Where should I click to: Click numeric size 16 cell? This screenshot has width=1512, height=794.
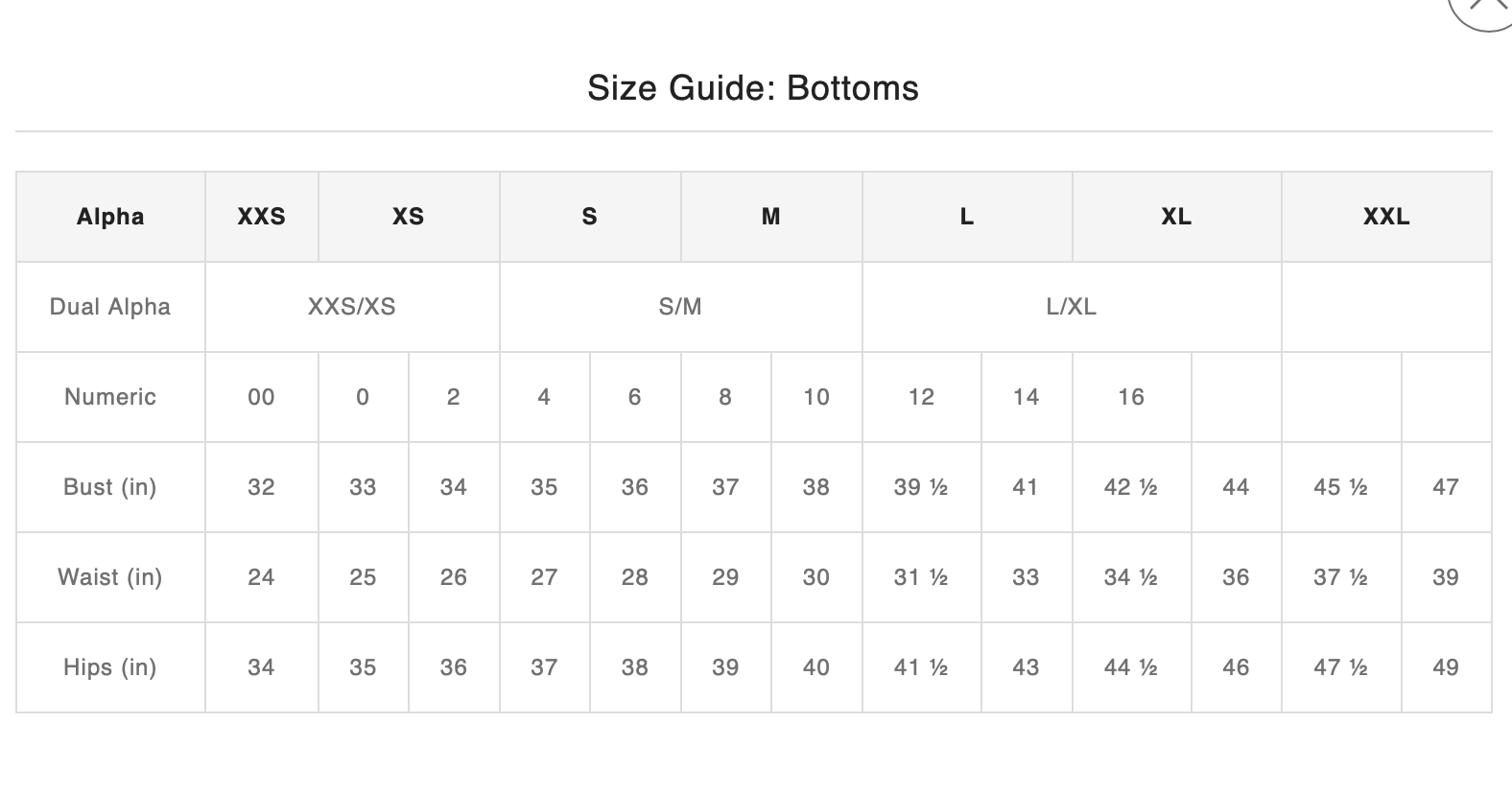click(x=1131, y=397)
